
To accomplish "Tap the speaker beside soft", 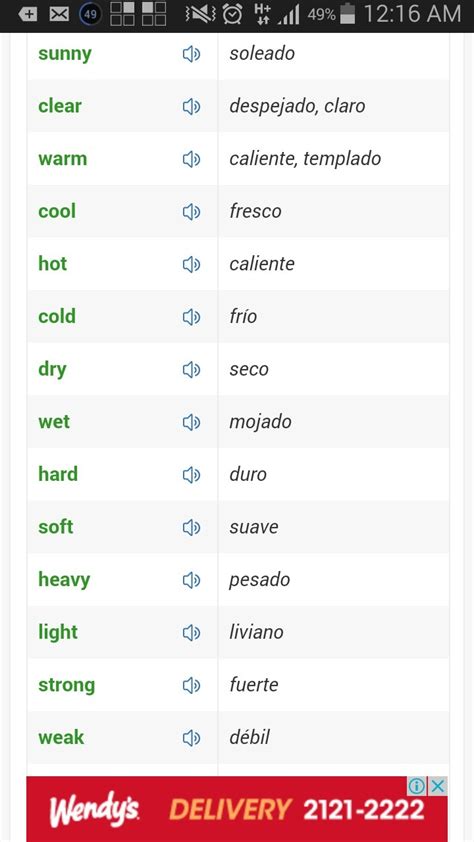I will coord(191,528).
